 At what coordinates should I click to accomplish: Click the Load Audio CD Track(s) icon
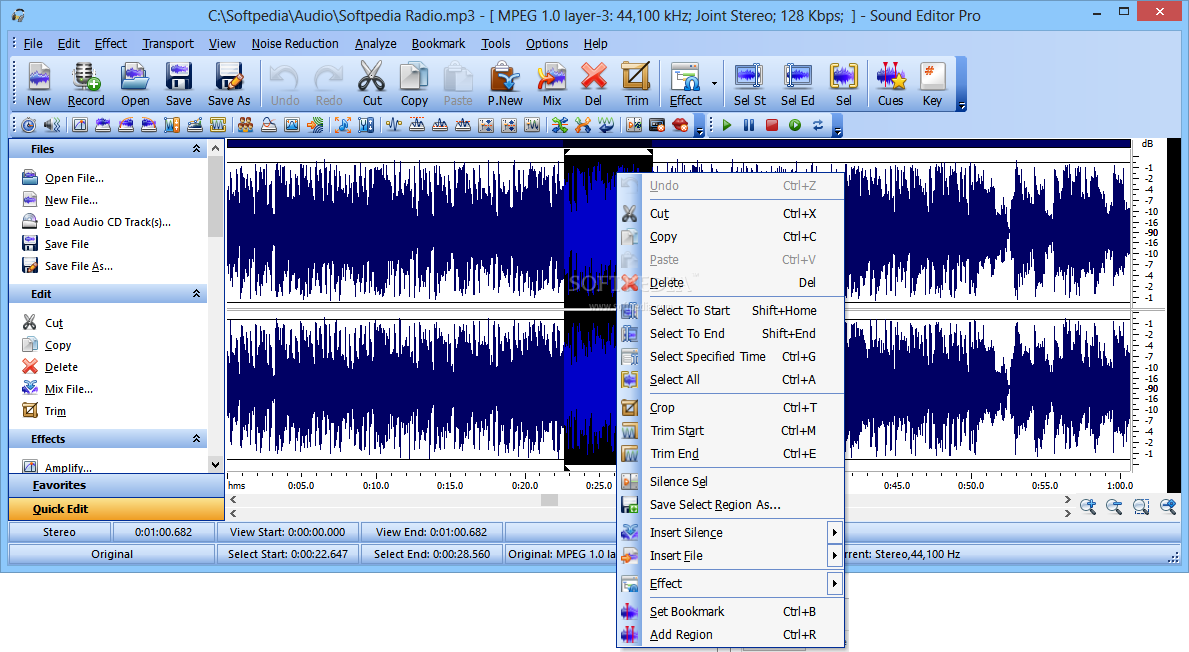click(x=30, y=221)
